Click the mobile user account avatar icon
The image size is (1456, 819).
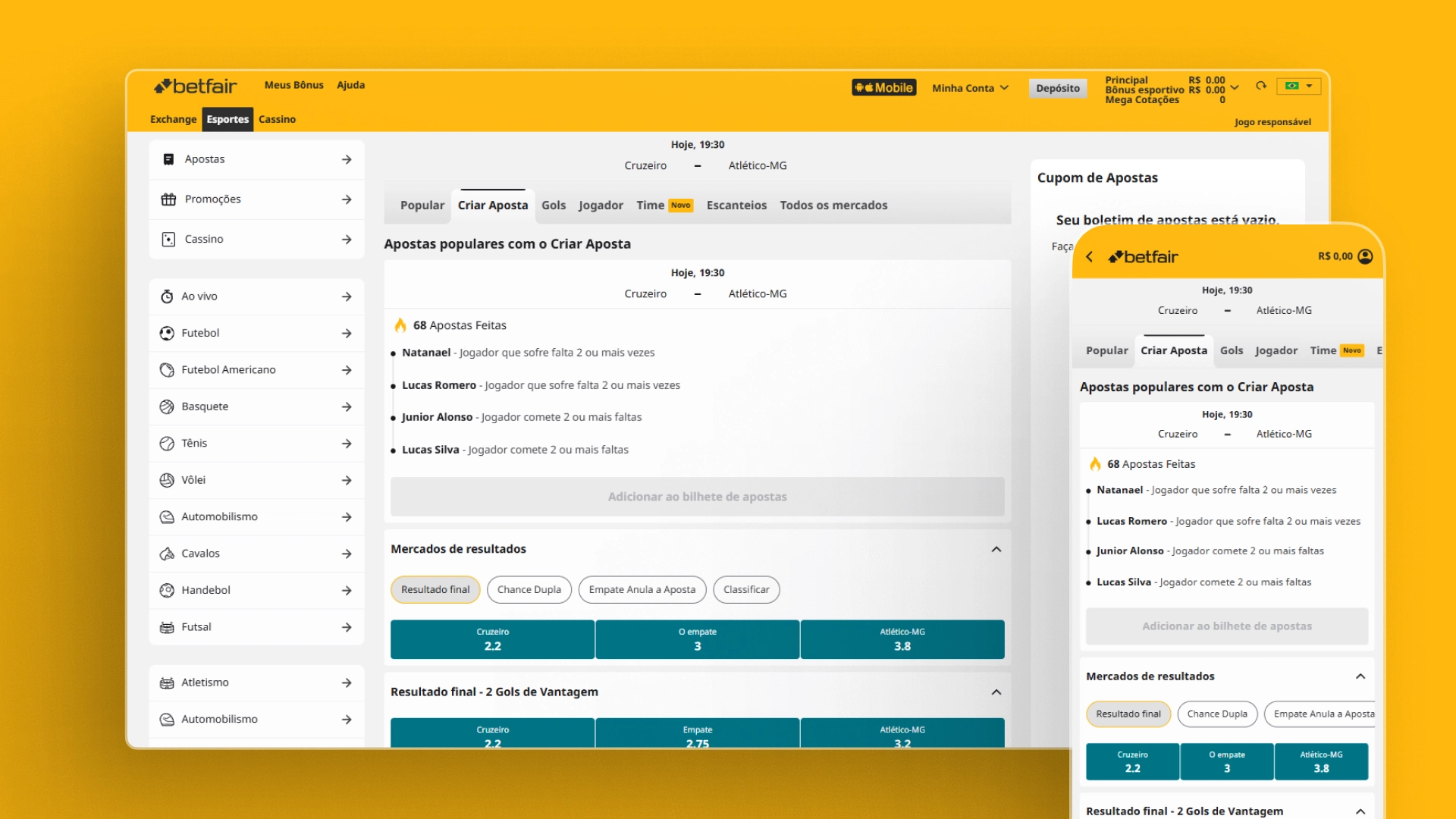1365,256
